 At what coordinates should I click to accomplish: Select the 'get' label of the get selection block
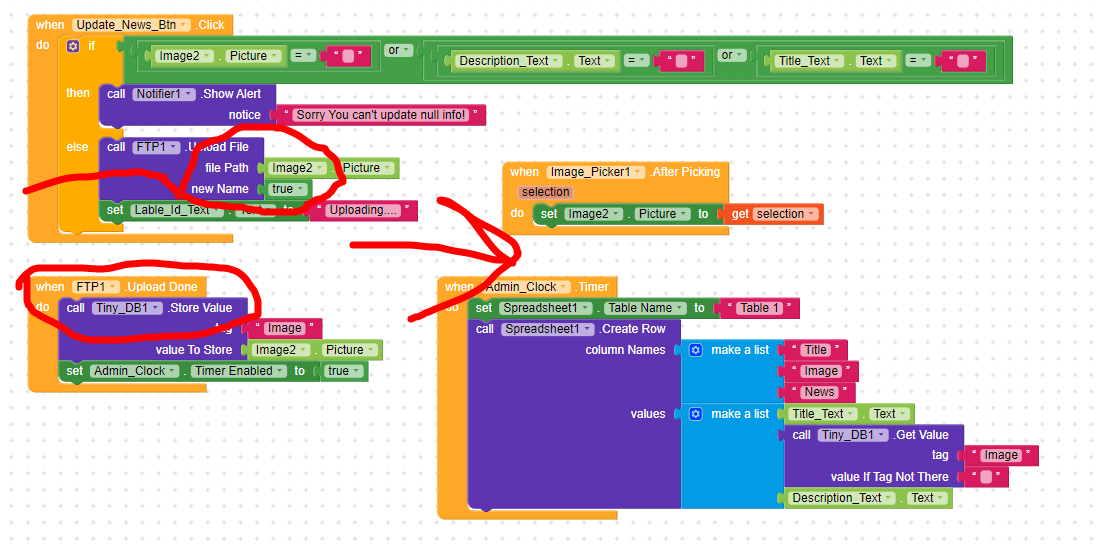(740, 214)
